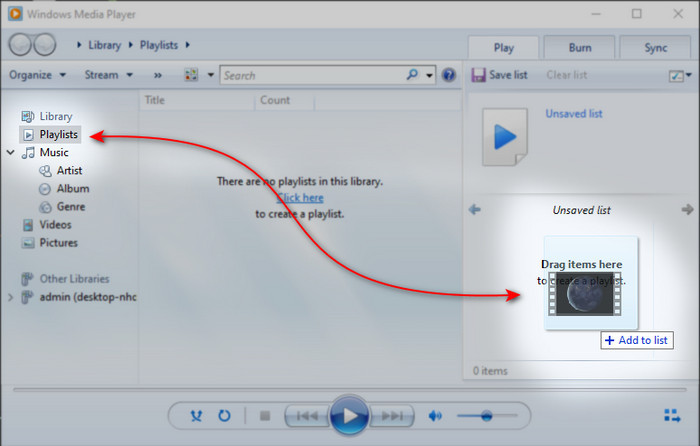This screenshot has width=700, height=446.
Task: Click the breadcrumb arrow before Library
Action: point(79,45)
